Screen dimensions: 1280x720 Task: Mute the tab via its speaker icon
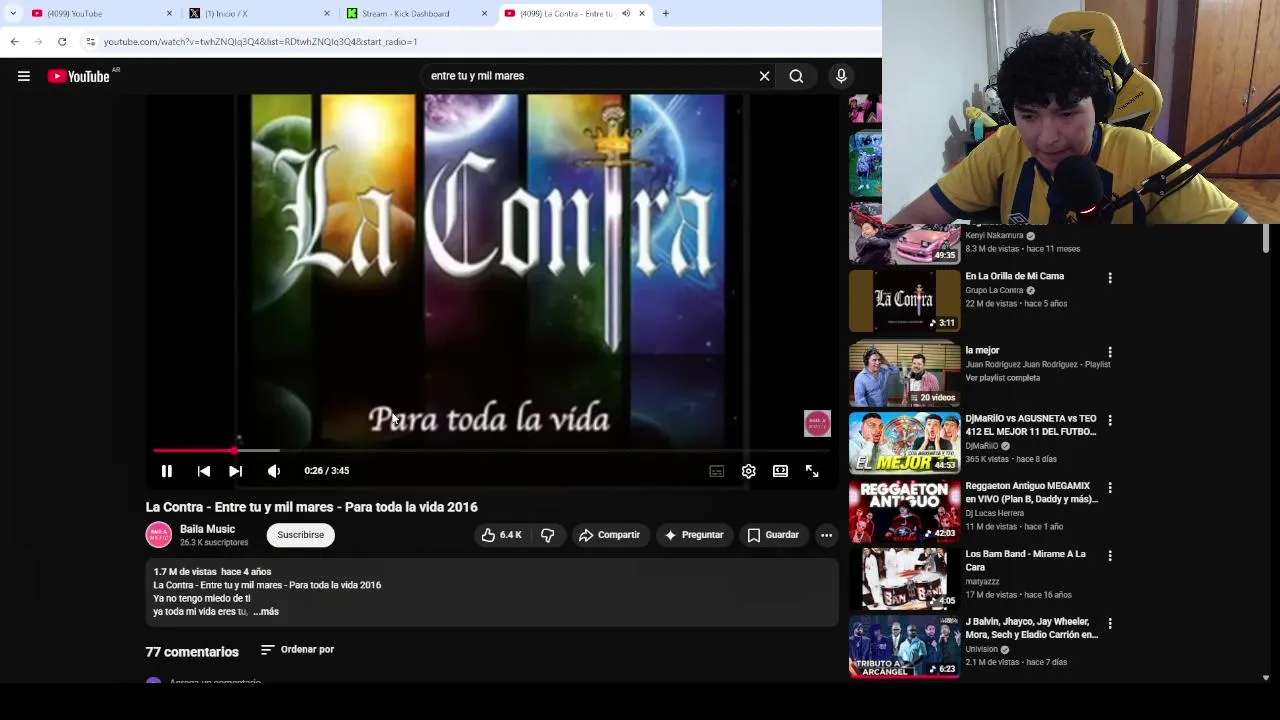click(x=626, y=14)
